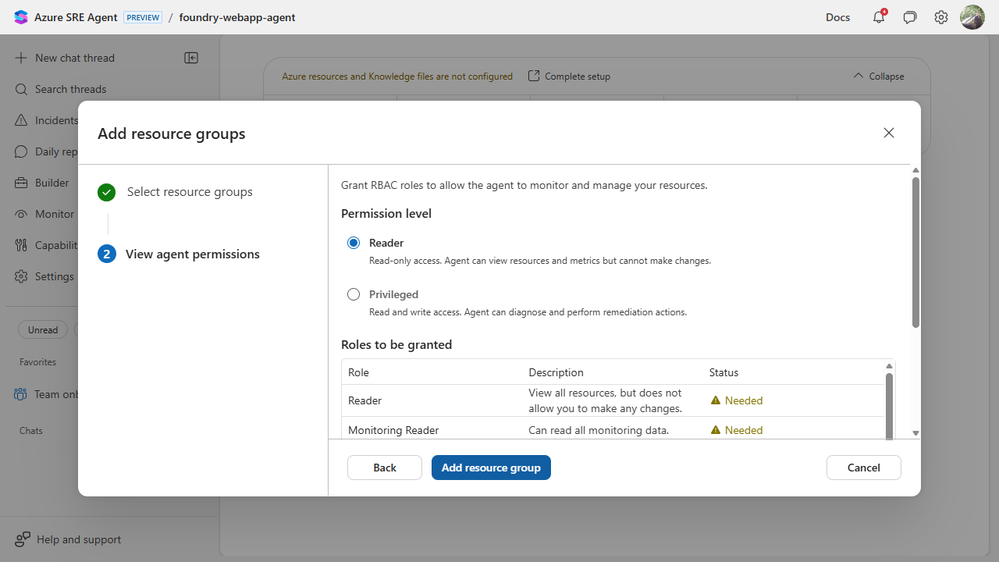
Task: Open Search threads
Action: pyautogui.click(x=71, y=89)
